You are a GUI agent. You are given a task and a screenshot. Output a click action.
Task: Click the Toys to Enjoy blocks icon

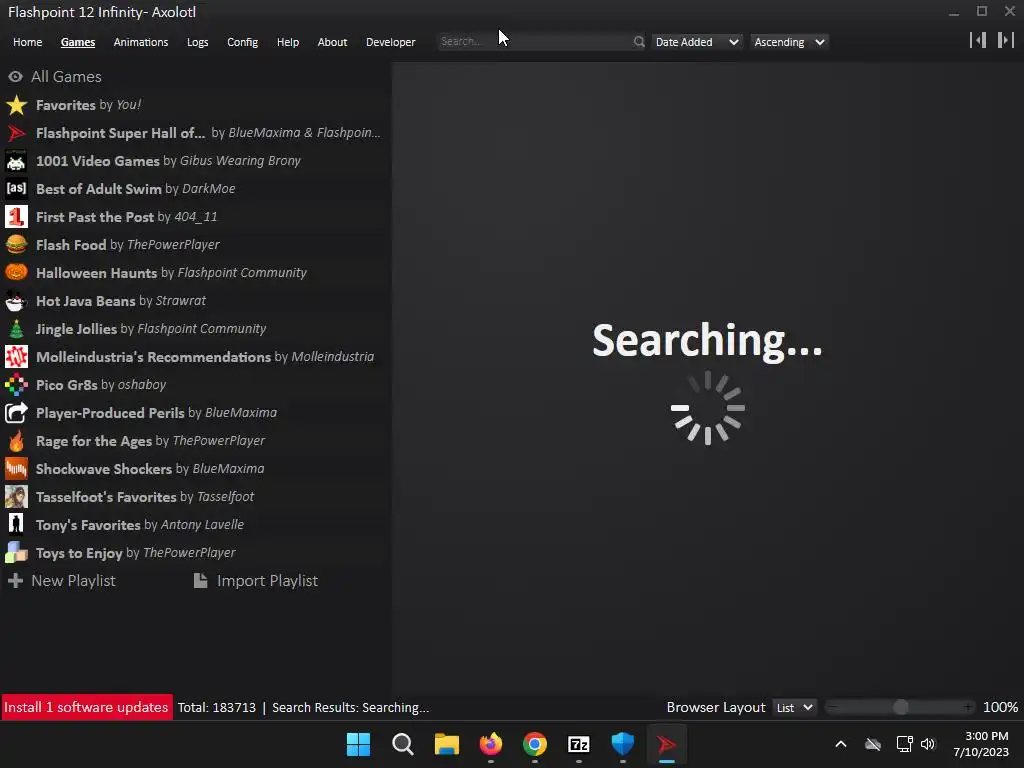[16, 553]
